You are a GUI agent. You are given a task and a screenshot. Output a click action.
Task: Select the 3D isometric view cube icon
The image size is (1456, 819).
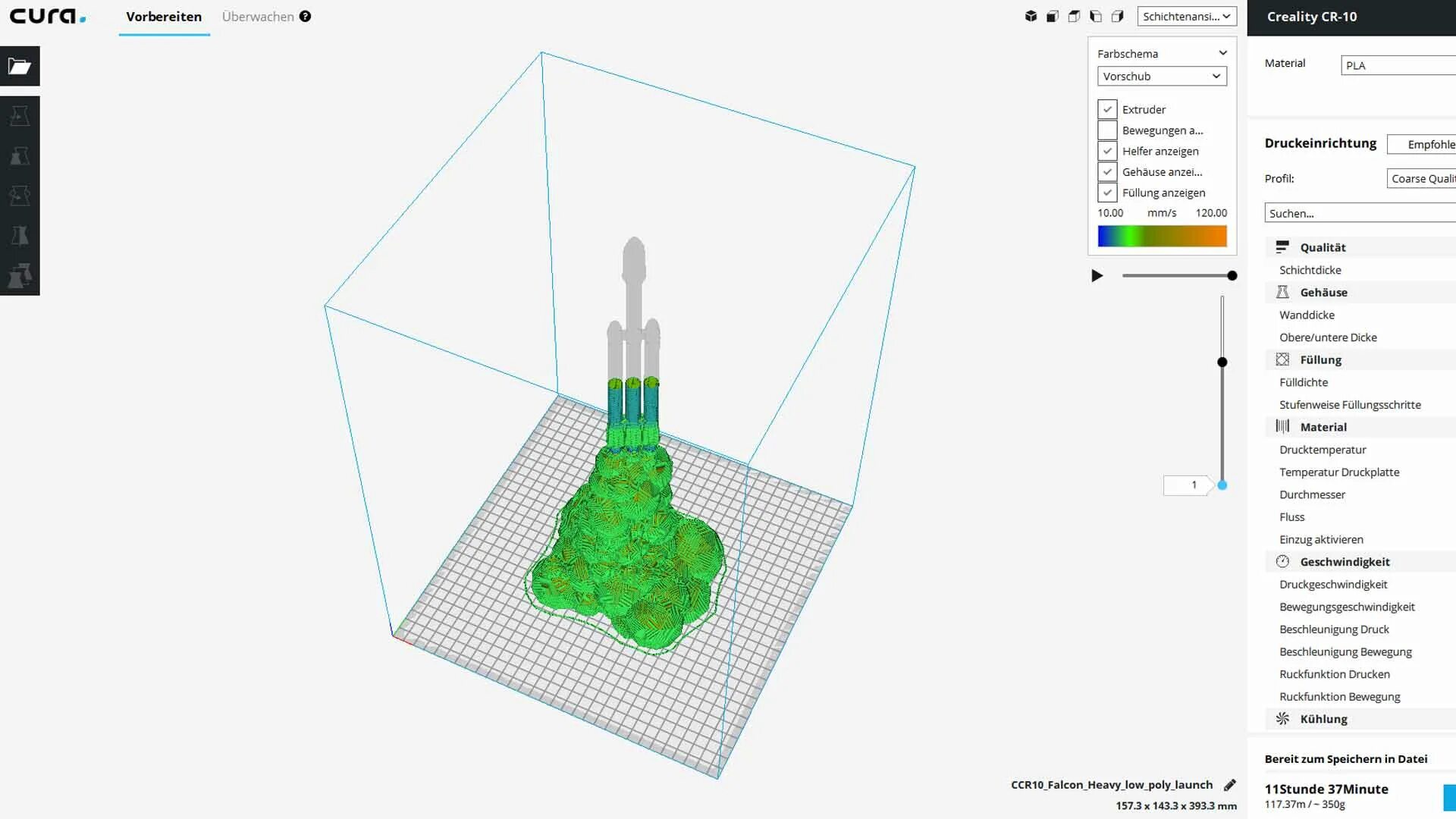point(1031,16)
